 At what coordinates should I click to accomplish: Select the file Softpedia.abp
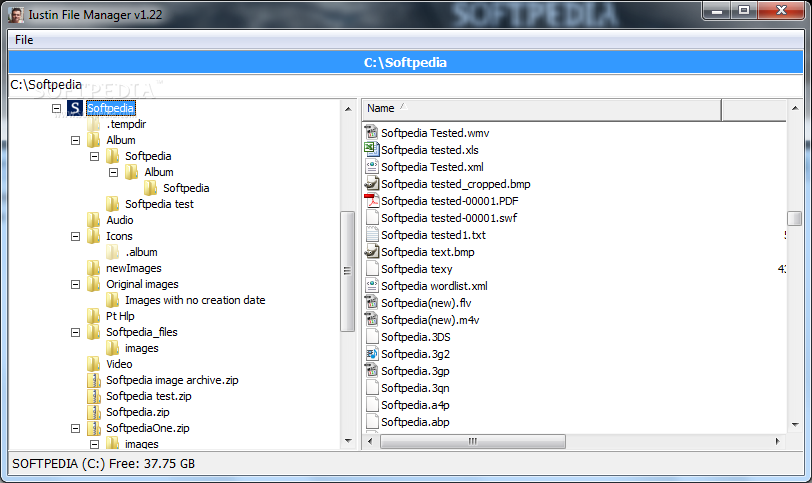[415, 422]
